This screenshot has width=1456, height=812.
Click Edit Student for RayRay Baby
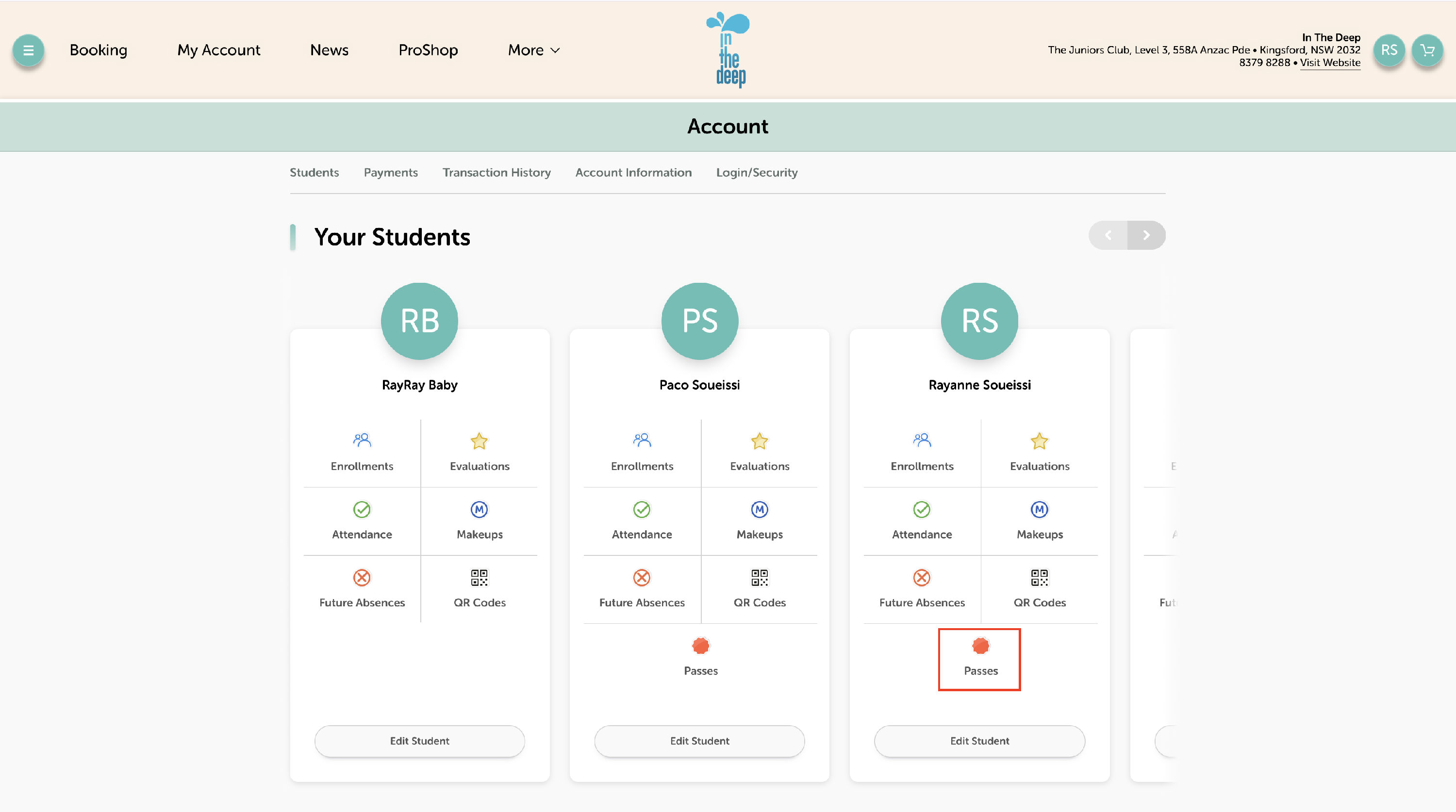click(419, 741)
